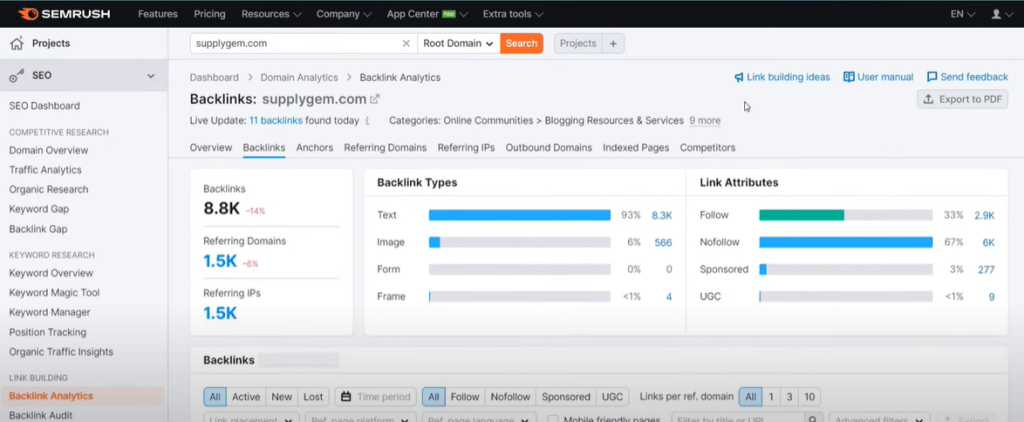Open the 11 backlinks found today link
The height and width of the screenshot is (422, 1024).
[276, 121]
